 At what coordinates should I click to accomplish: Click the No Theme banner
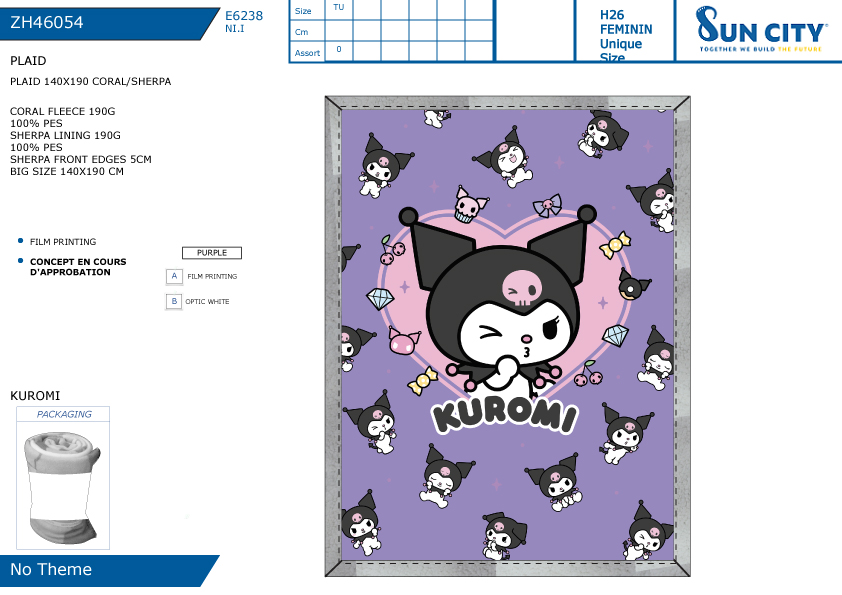[107, 570]
